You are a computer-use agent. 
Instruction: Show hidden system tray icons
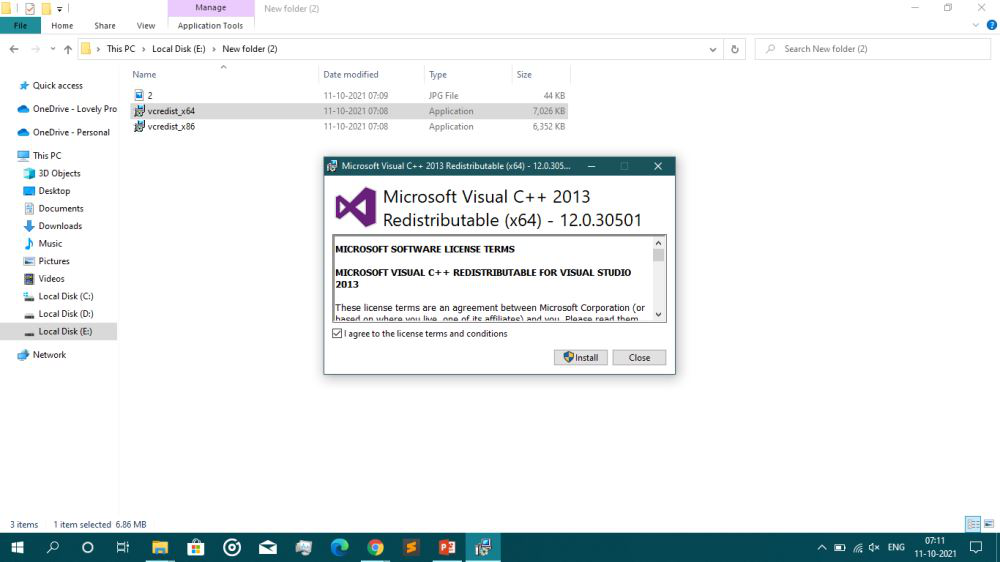[821, 547]
